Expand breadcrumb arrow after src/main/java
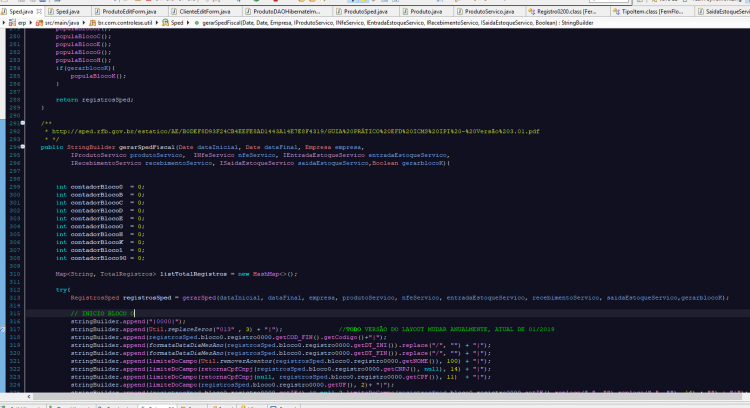Screen dimensions: 750x408 84,22
